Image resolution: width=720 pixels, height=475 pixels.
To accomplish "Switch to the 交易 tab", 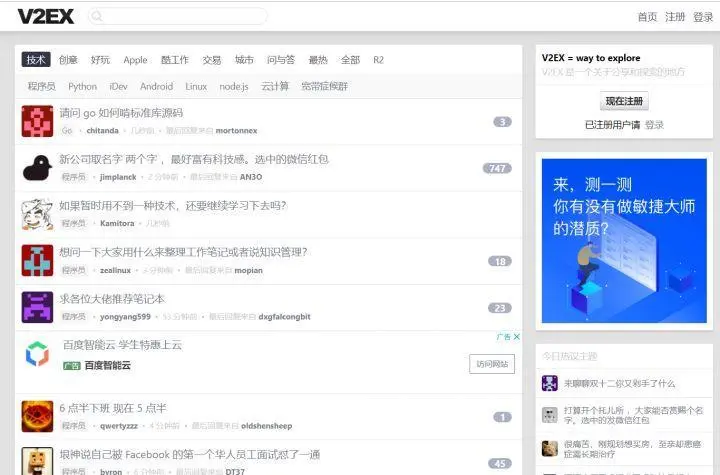I will [x=212, y=60].
